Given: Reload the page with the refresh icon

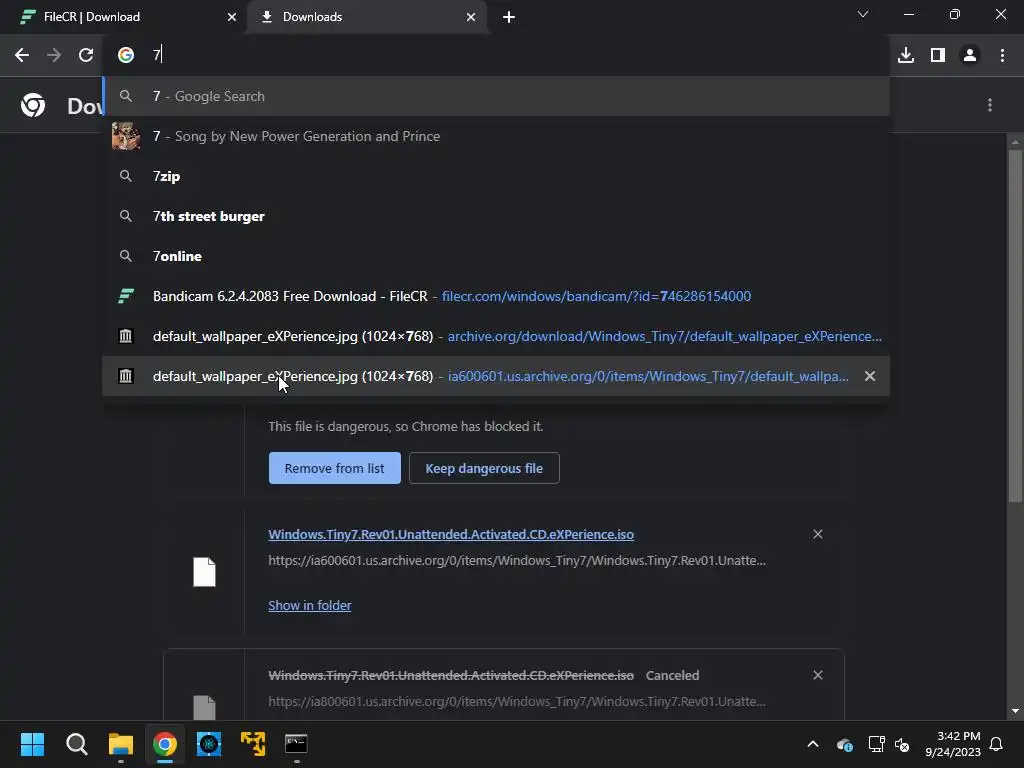Looking at the screenshot, I should [86, 55].
